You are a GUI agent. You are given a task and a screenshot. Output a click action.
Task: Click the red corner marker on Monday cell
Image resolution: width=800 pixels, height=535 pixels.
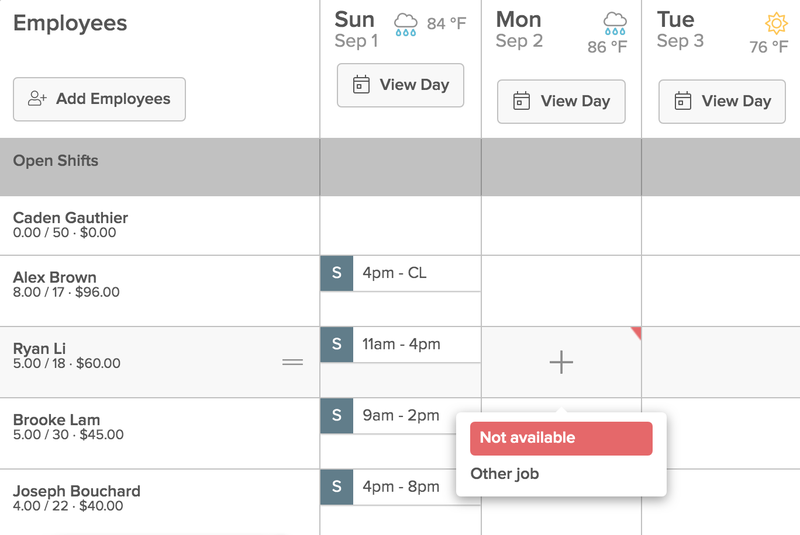(637, 332)
